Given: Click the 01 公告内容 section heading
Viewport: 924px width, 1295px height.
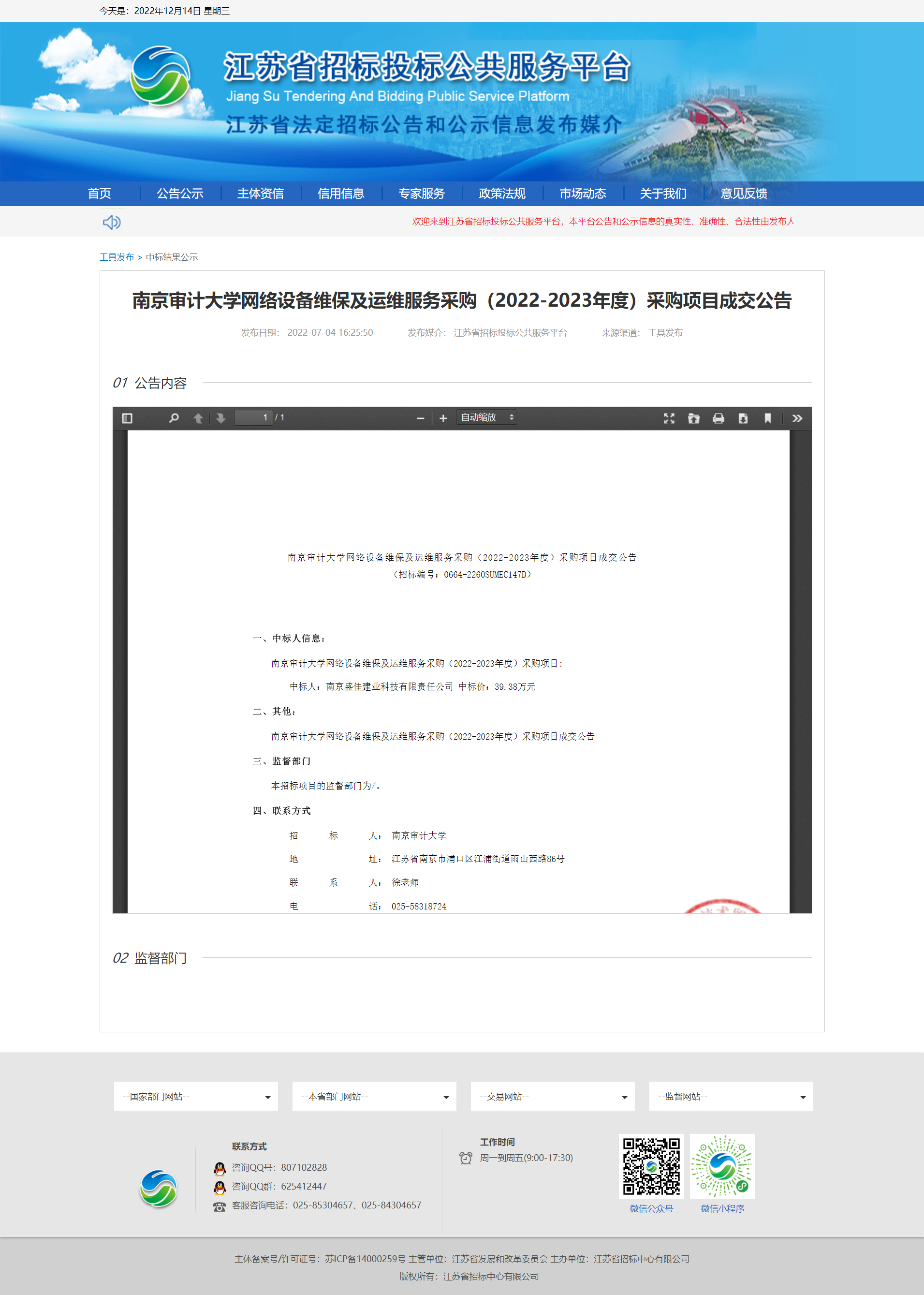Looking at the screenshot, I should coord(149,383).
